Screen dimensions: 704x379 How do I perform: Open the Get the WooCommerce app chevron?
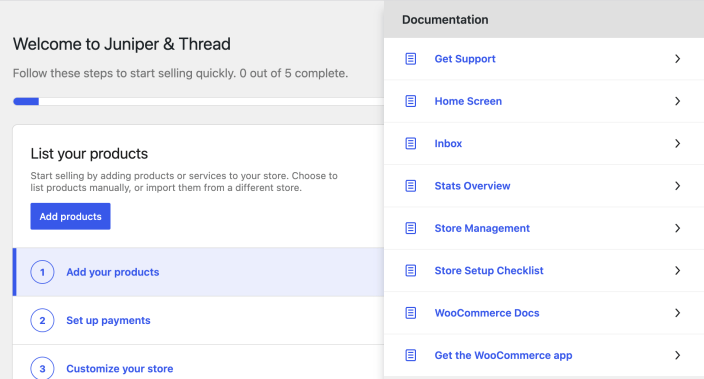(678, 355)
